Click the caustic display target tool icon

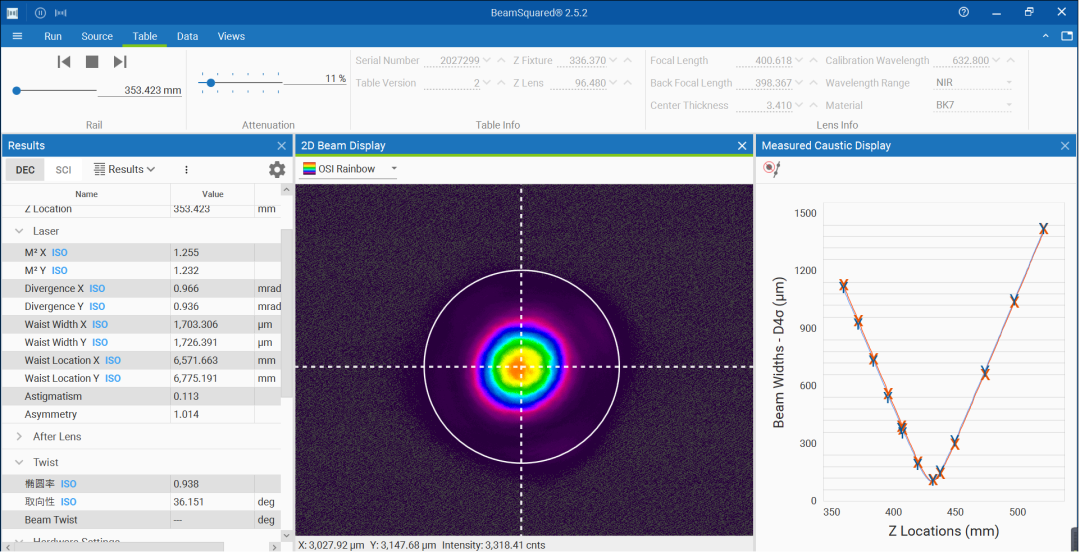click(771, 168)
